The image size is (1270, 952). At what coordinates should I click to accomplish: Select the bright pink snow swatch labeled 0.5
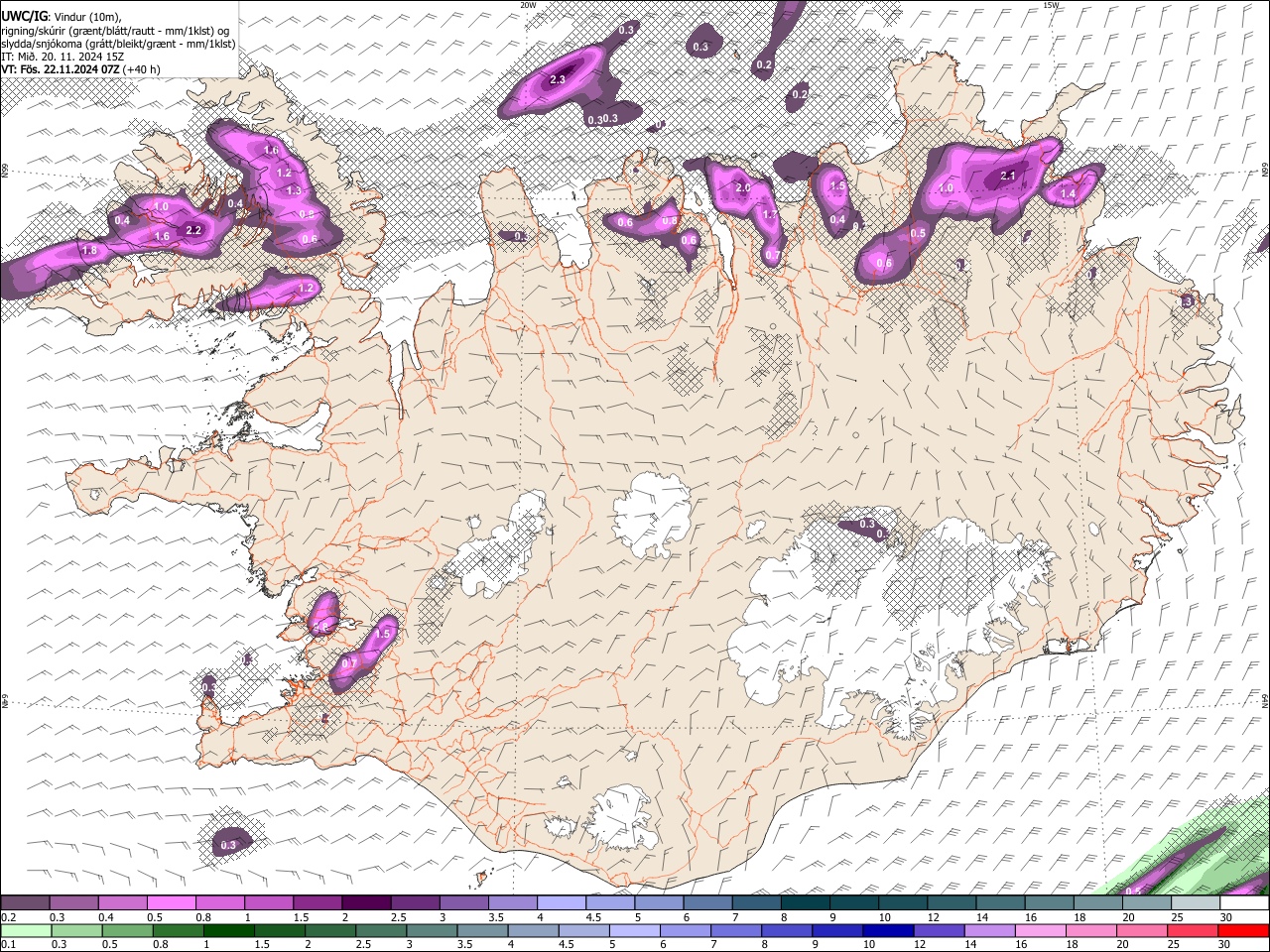pos(171,902)
